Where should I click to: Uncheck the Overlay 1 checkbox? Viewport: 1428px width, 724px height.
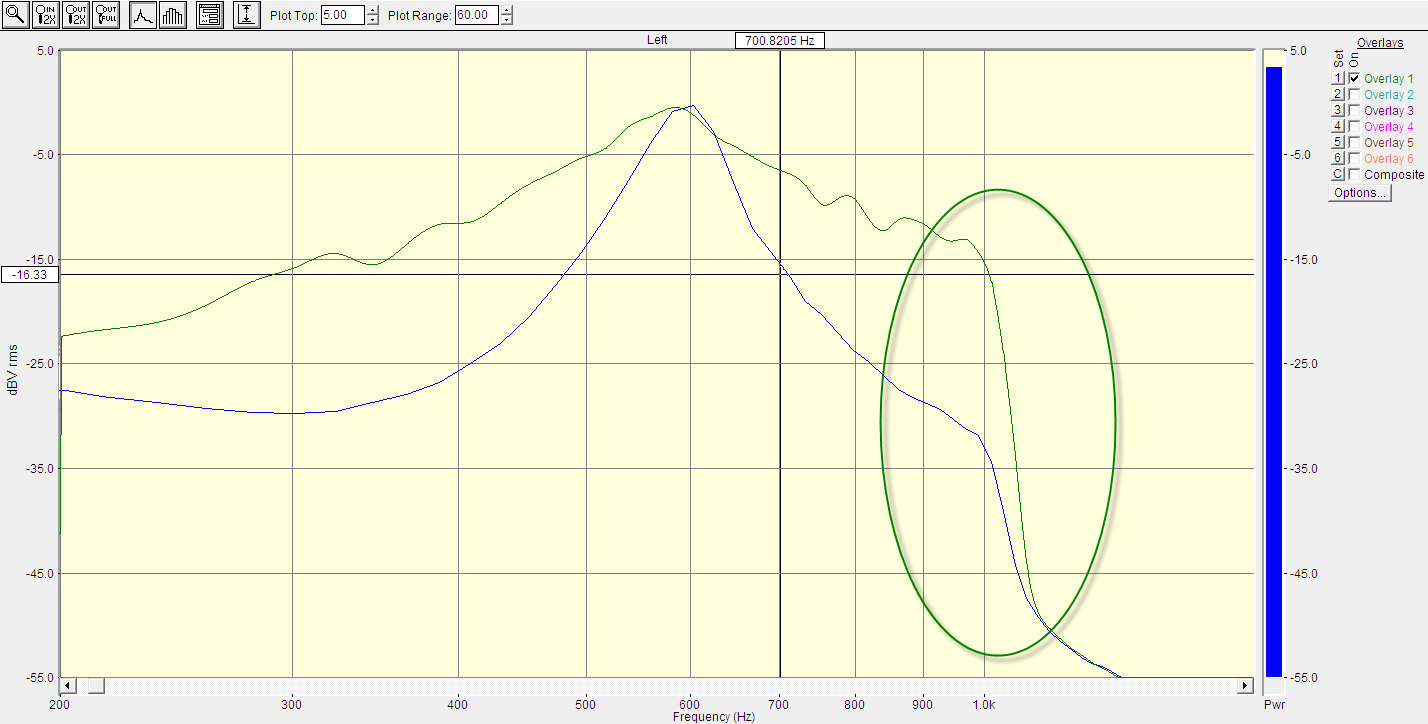point(1354,79)
